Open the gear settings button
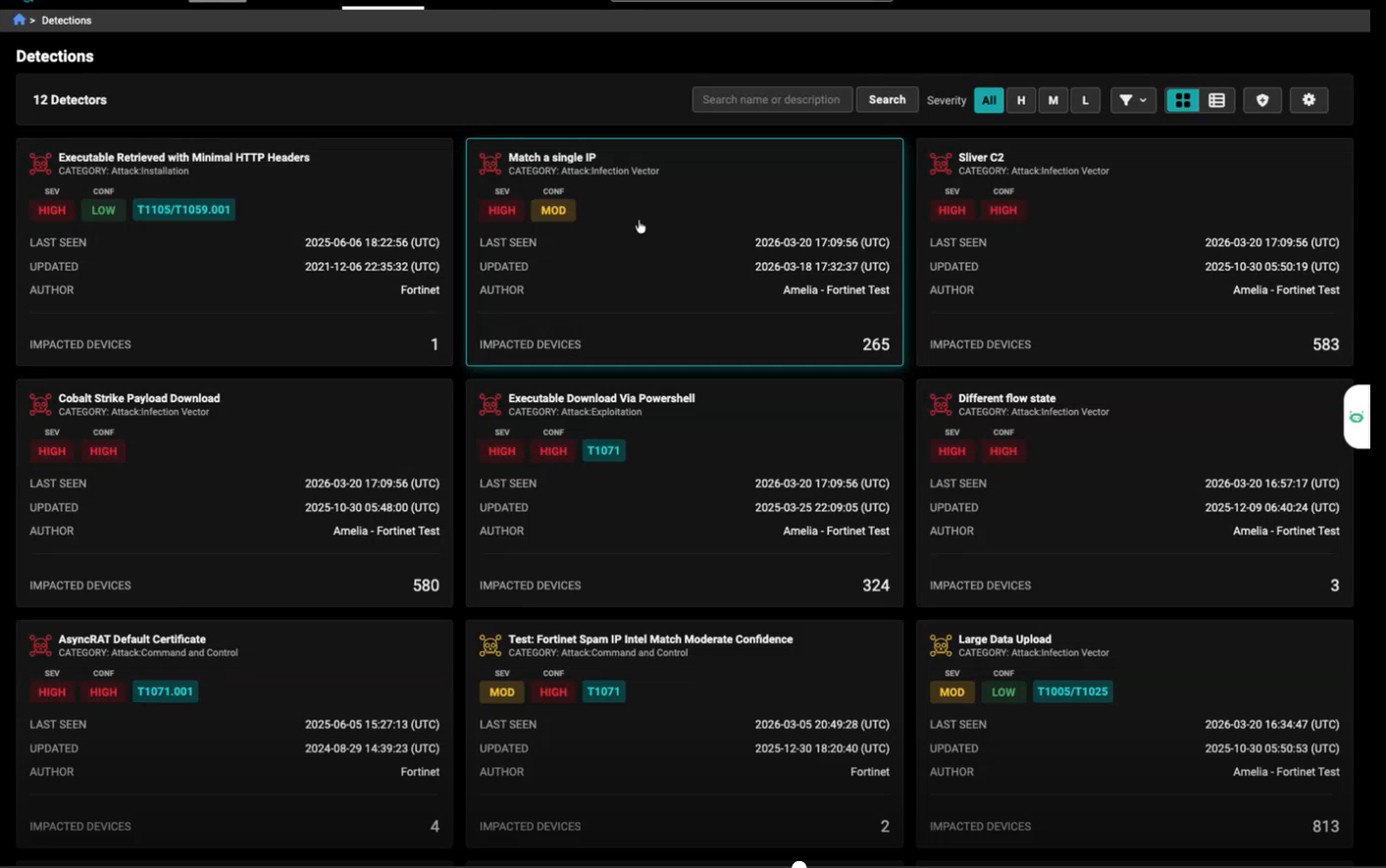 [x=1309, y=100]
